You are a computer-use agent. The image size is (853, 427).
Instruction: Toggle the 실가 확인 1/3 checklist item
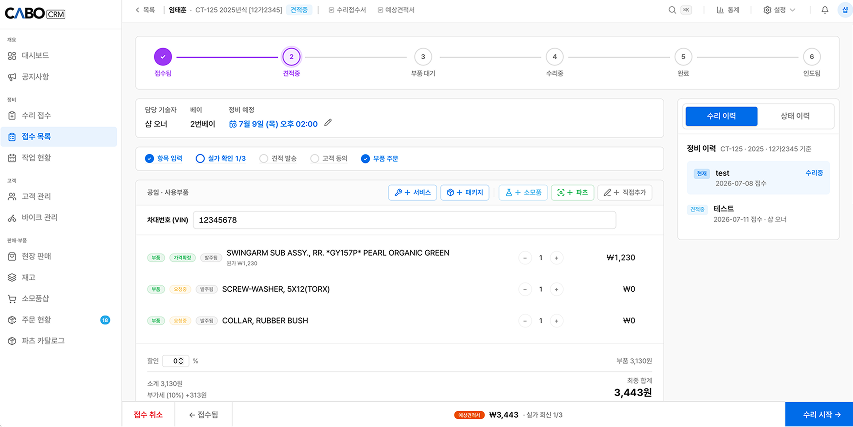(220, 159)
